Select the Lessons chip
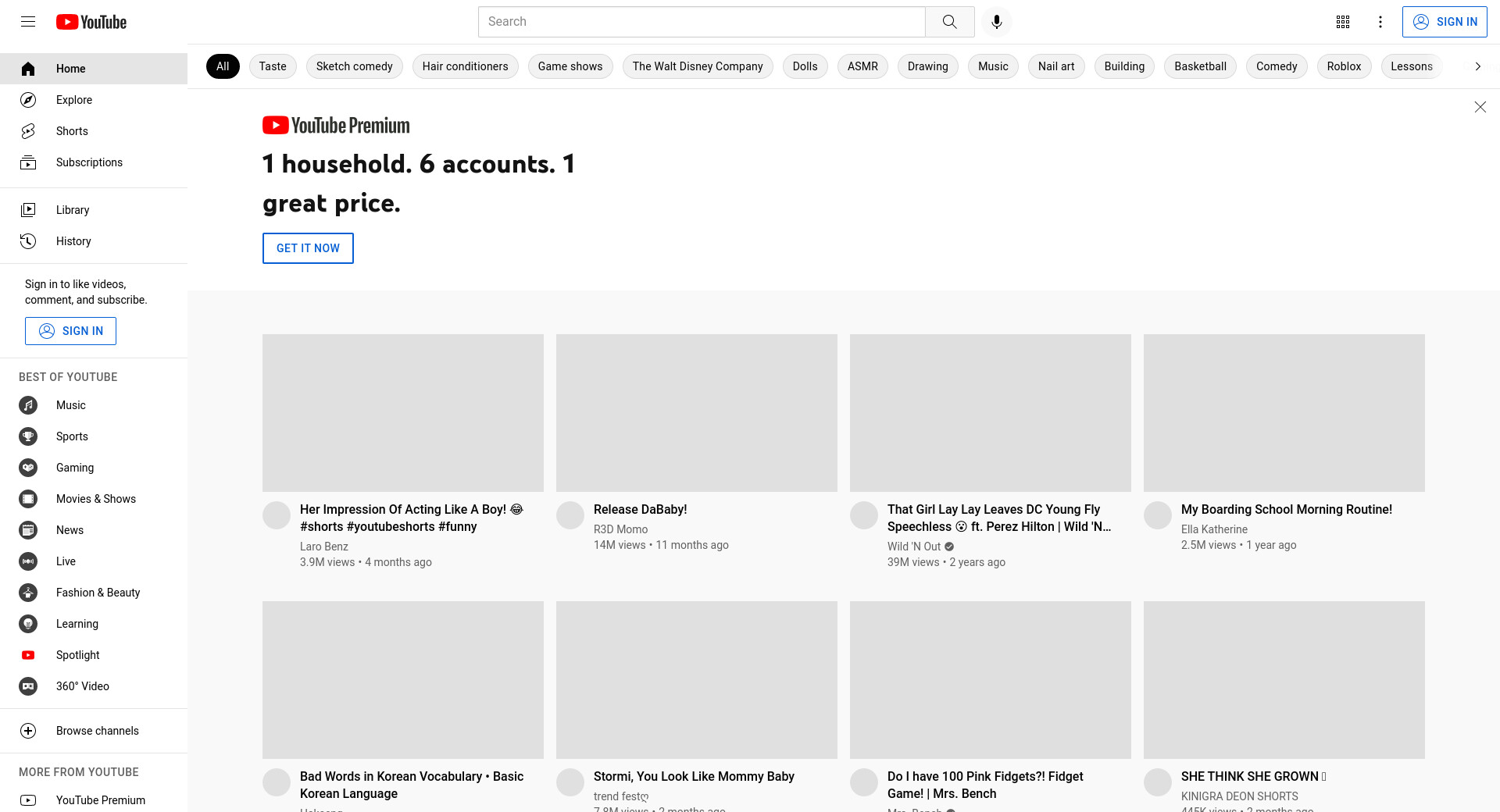The image size is (1500, 812). tap(1412, 66)
